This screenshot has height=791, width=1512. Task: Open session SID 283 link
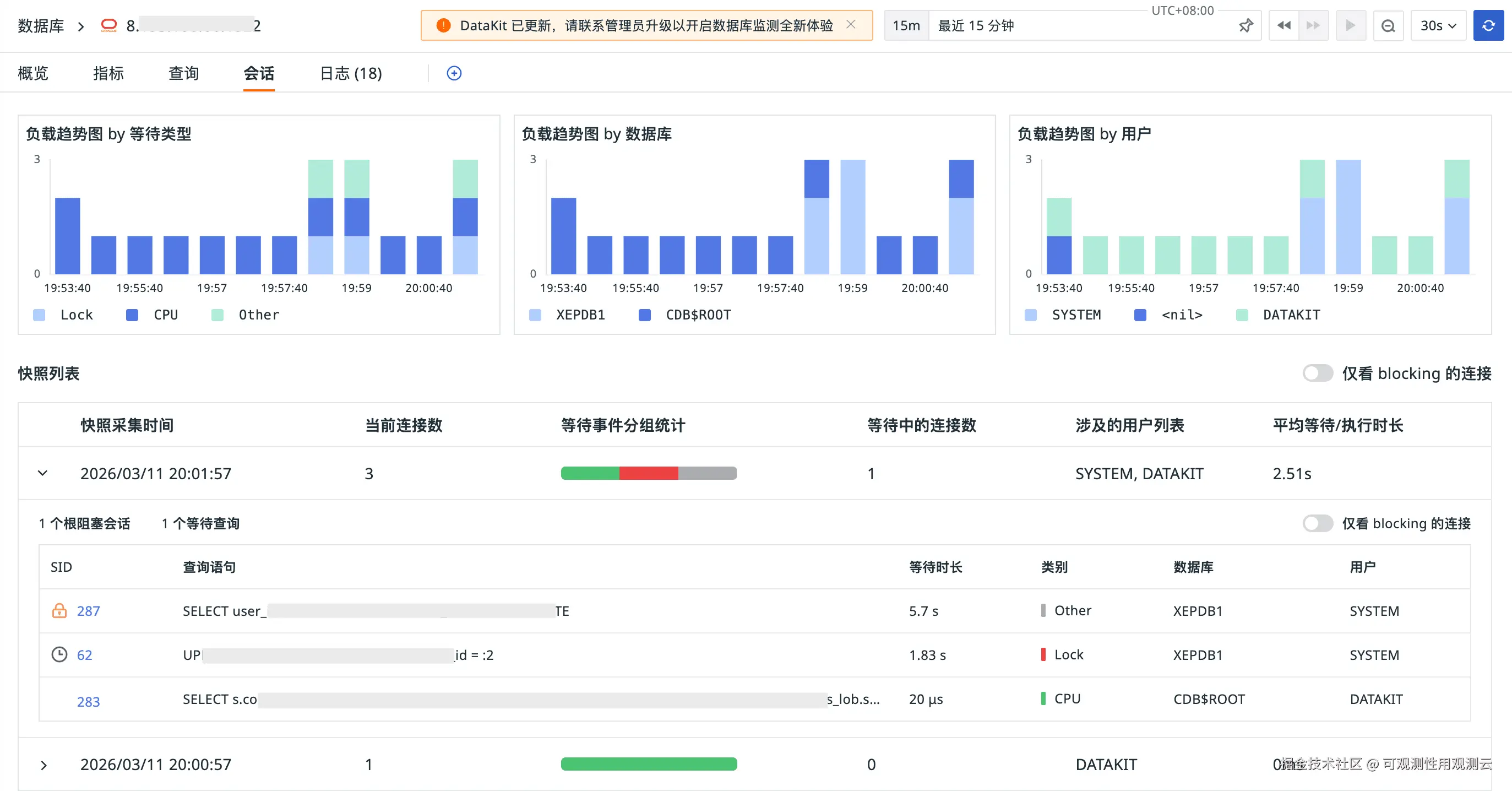click(88, 702)
